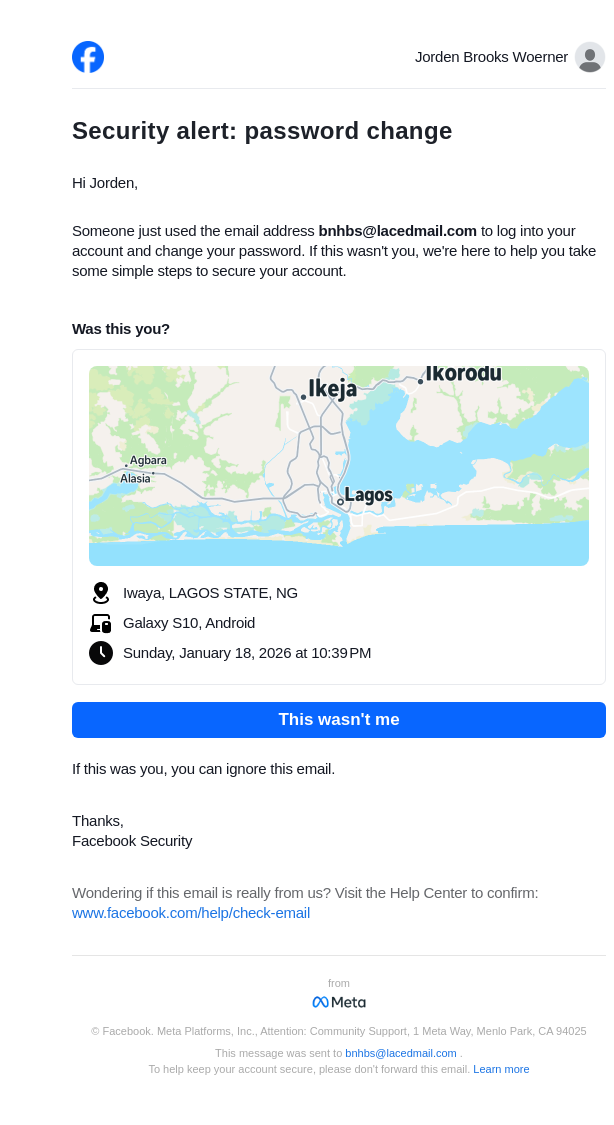The height and width of the screenshot is (1125, 614).
Task: Click the Jorden Brooks Woerner name
Action: (x=491, y=57)
